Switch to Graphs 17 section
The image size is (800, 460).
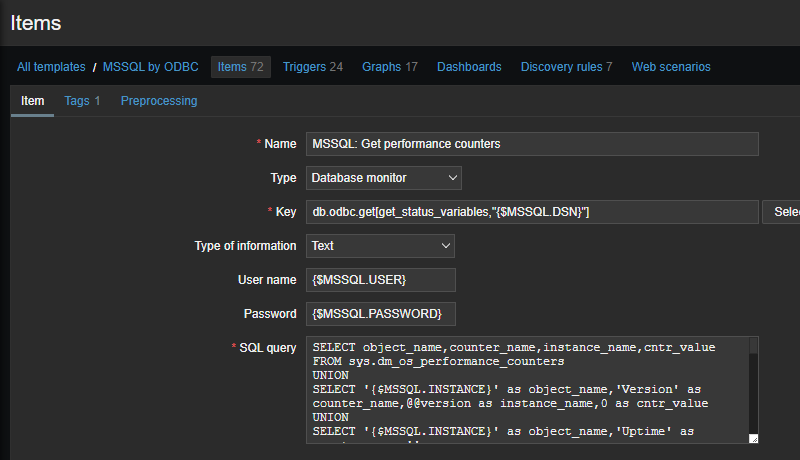[x=389, y=67]
